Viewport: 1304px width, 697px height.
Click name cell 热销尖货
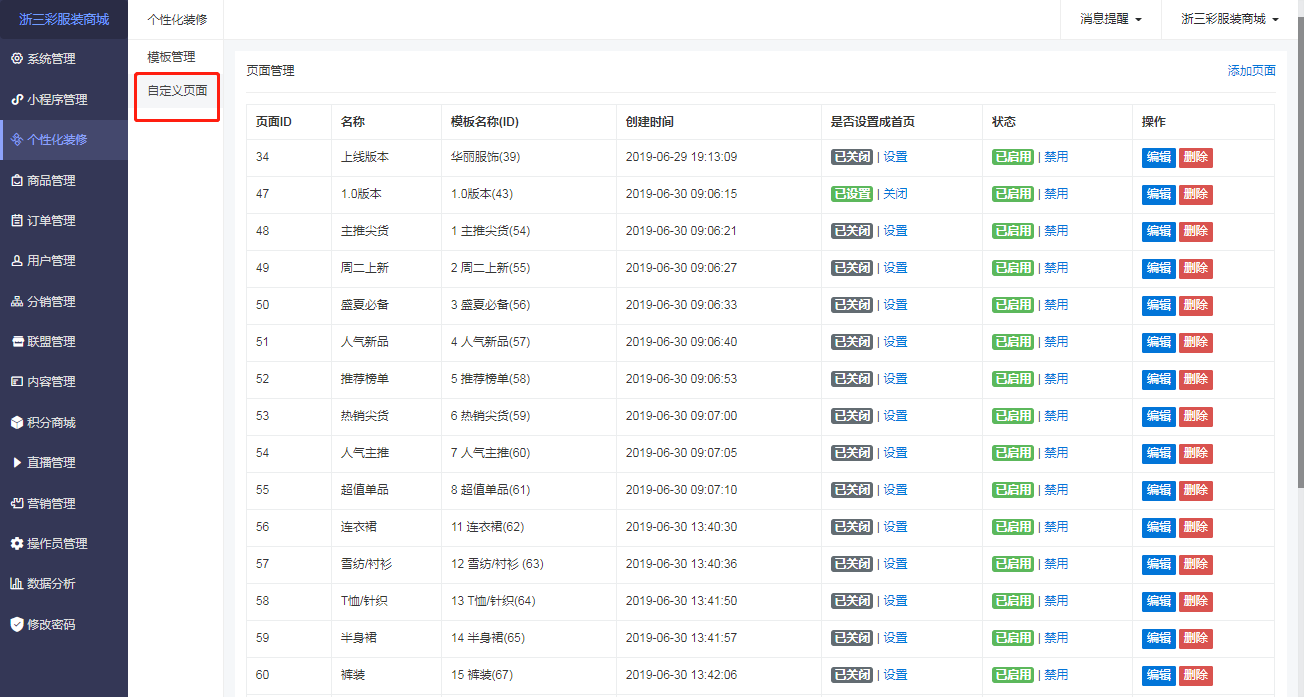coord(365,416)
